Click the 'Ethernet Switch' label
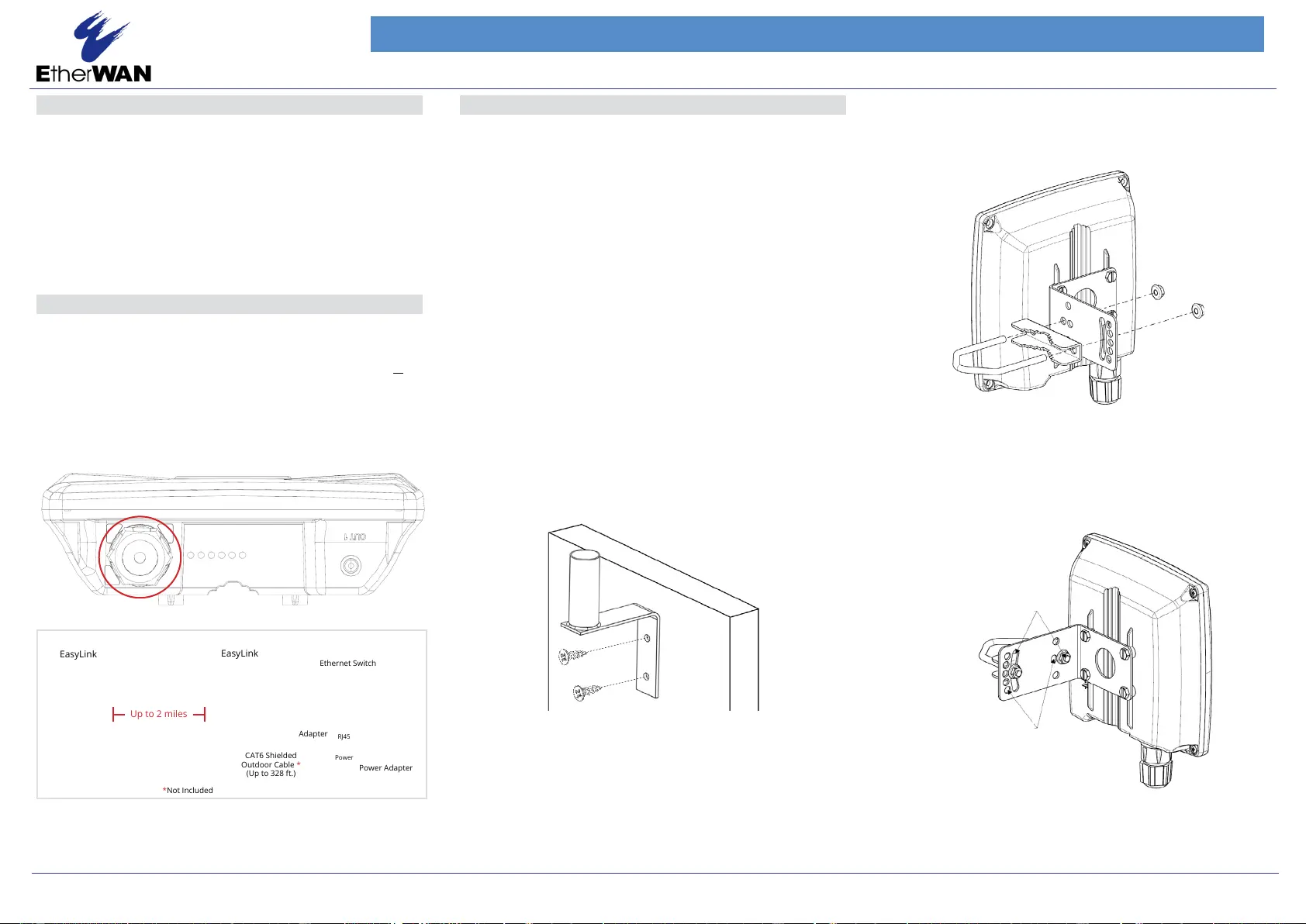Screen dimensions: 1306x924 (x=347, y=664)
